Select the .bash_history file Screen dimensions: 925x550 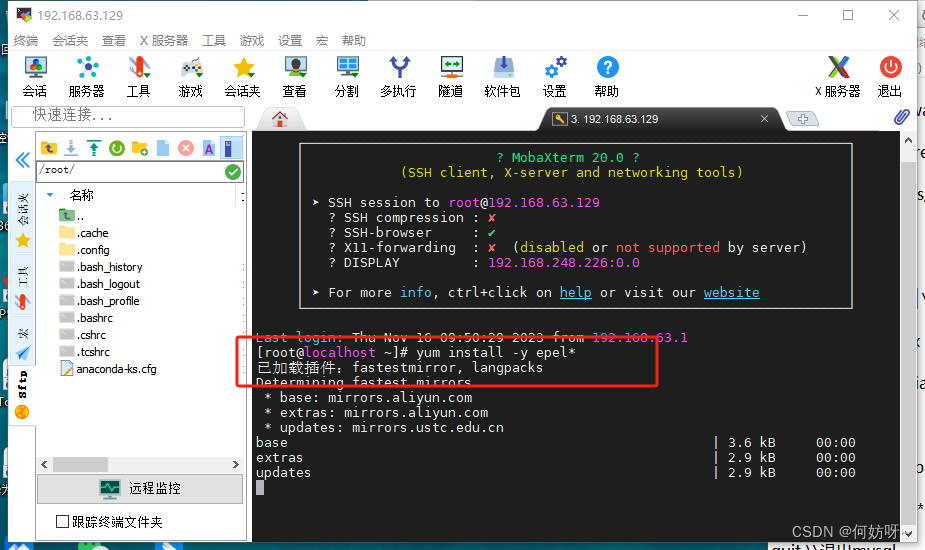pyautogui.click(x=101, y=267)
